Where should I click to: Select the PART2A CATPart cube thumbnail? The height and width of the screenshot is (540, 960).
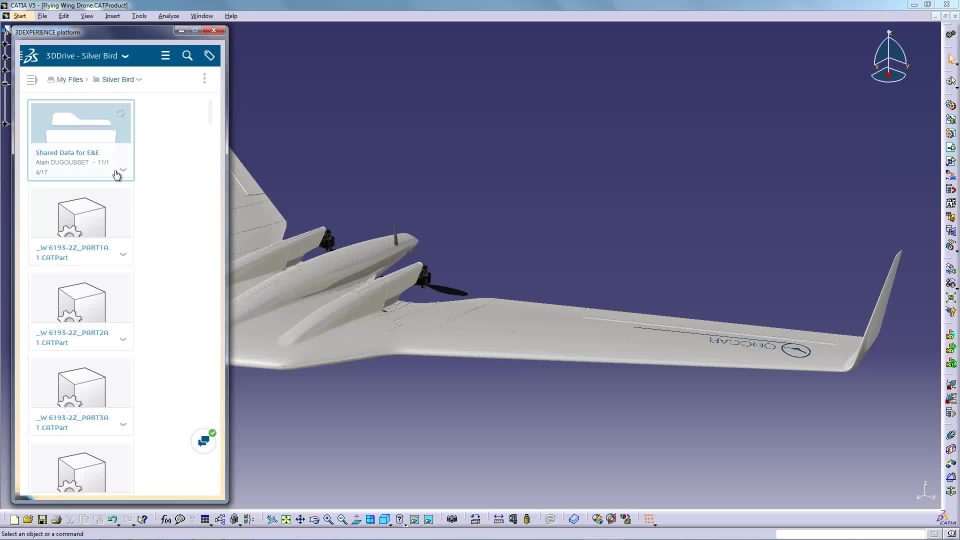pyautogui.click(x=81, y=301)
